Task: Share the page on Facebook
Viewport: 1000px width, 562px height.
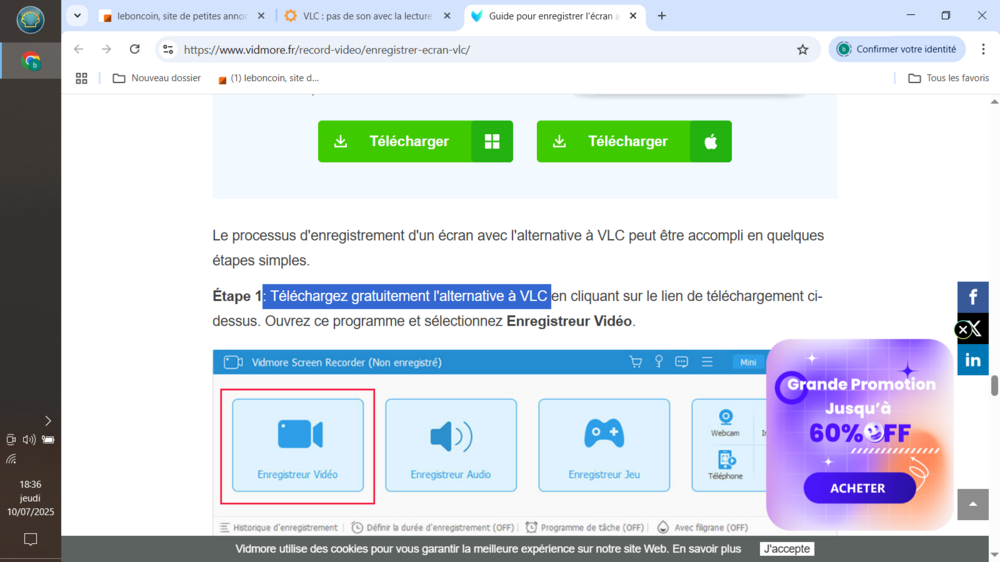Action: (973, 298)
